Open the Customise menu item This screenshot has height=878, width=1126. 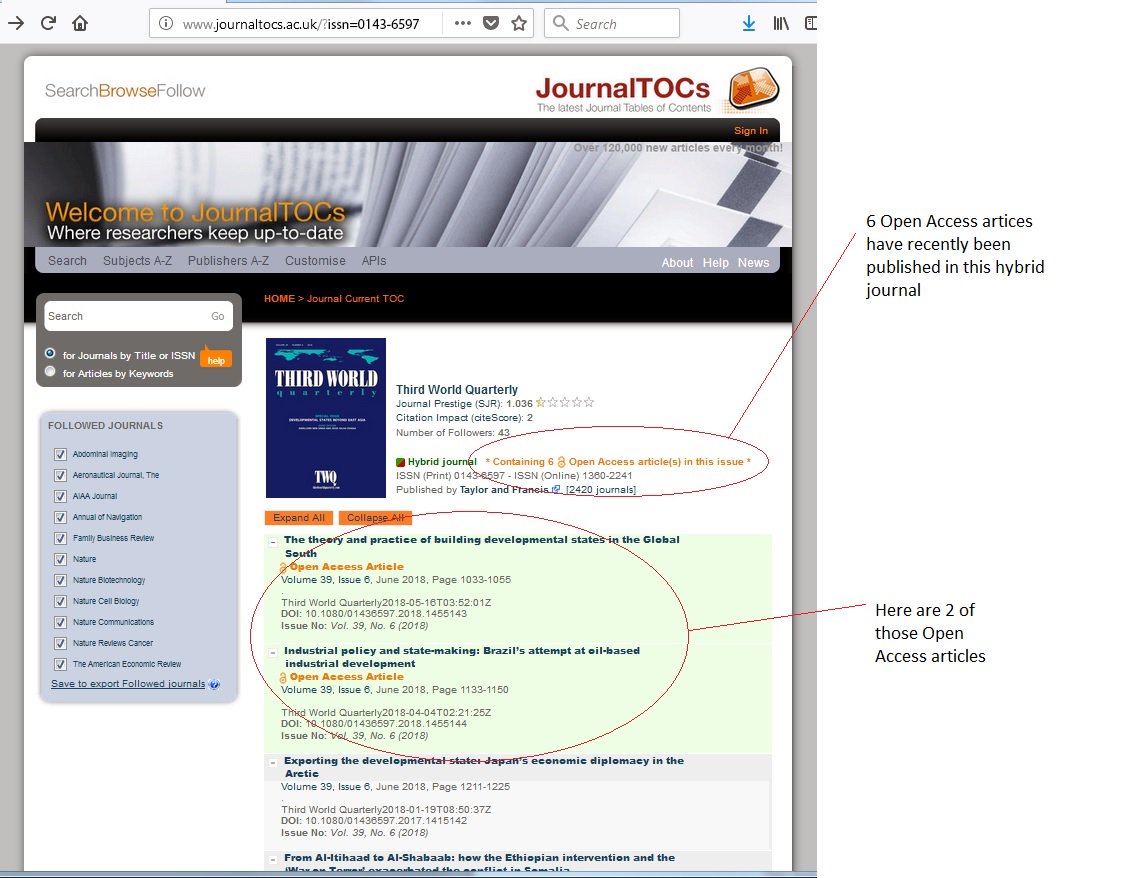pyautogui.click(x=315, y=261)
